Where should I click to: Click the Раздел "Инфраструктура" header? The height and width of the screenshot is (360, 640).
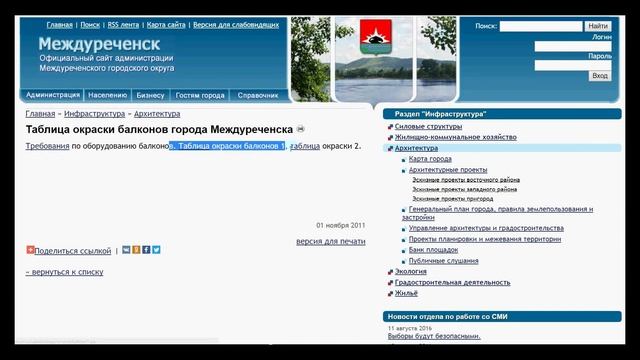click(x=502, y=114)
